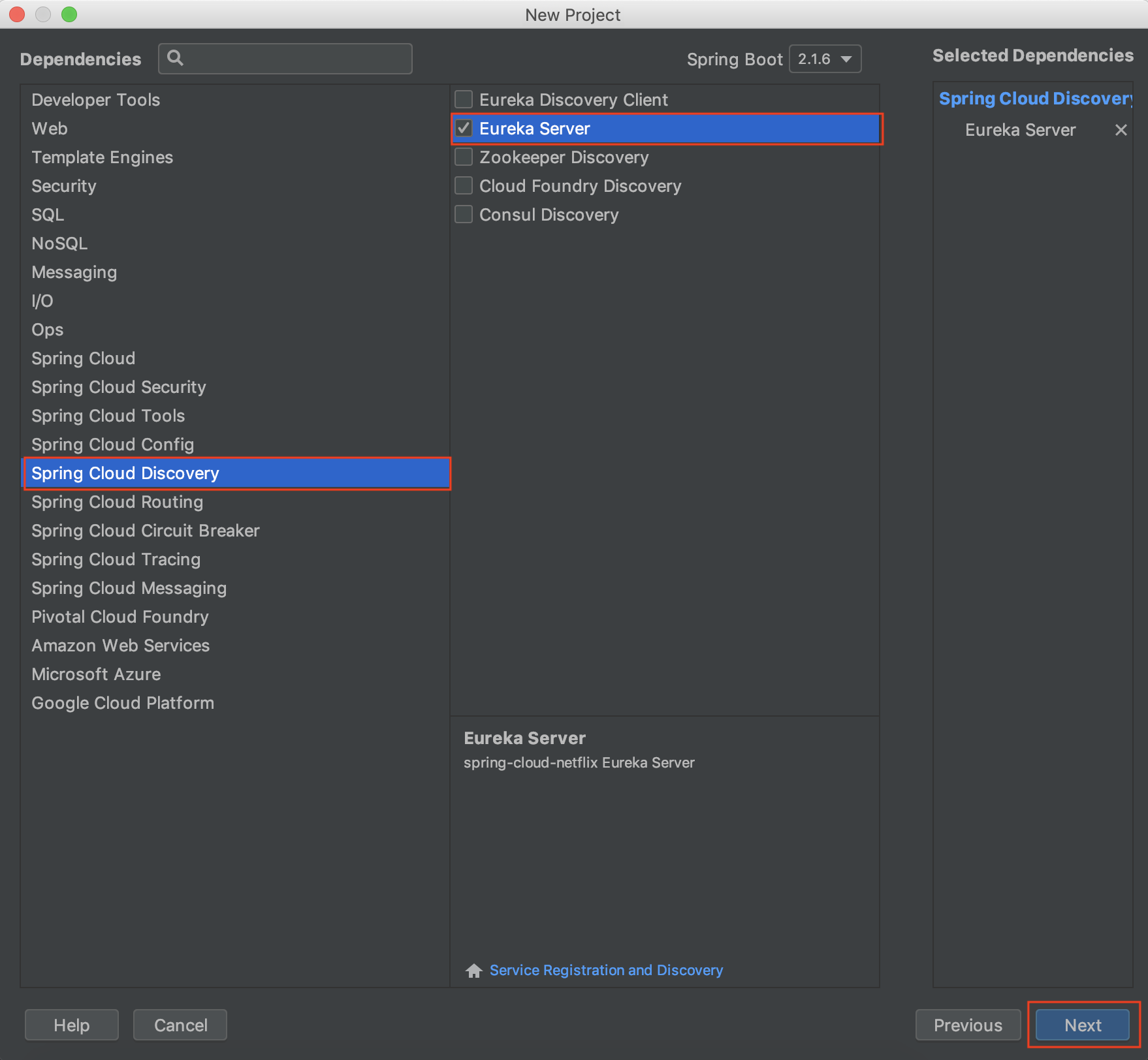Click the Next button

tap(1083, 1025)
